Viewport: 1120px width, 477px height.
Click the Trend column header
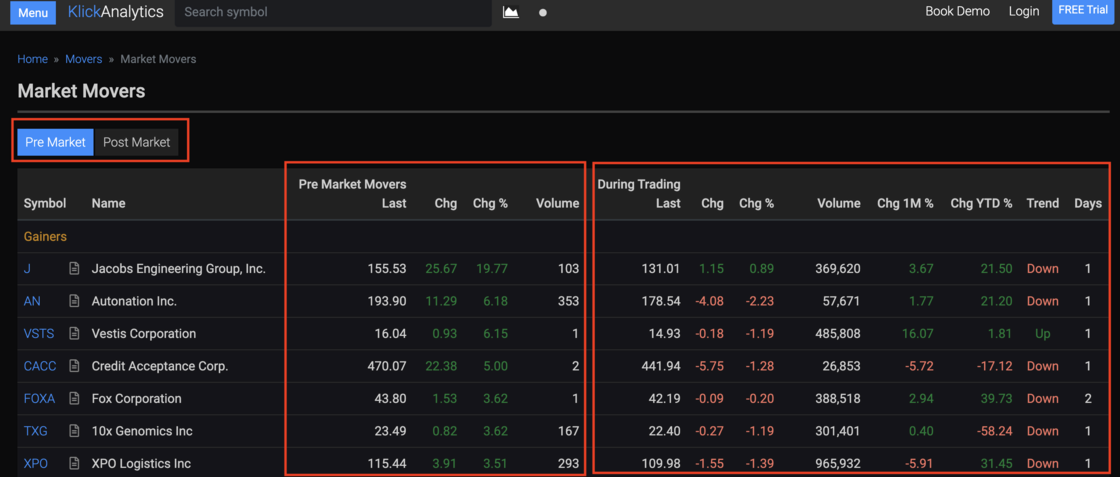tap(1043, 204)
